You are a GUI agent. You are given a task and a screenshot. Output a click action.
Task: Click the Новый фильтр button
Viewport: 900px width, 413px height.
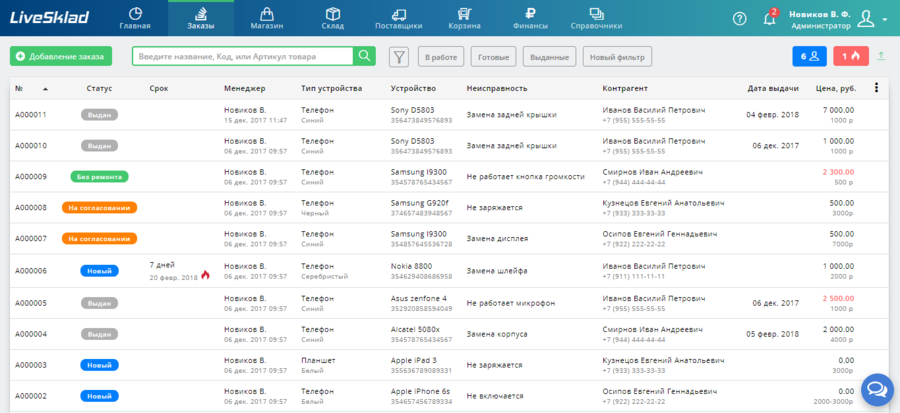click(x=617, y=57)
